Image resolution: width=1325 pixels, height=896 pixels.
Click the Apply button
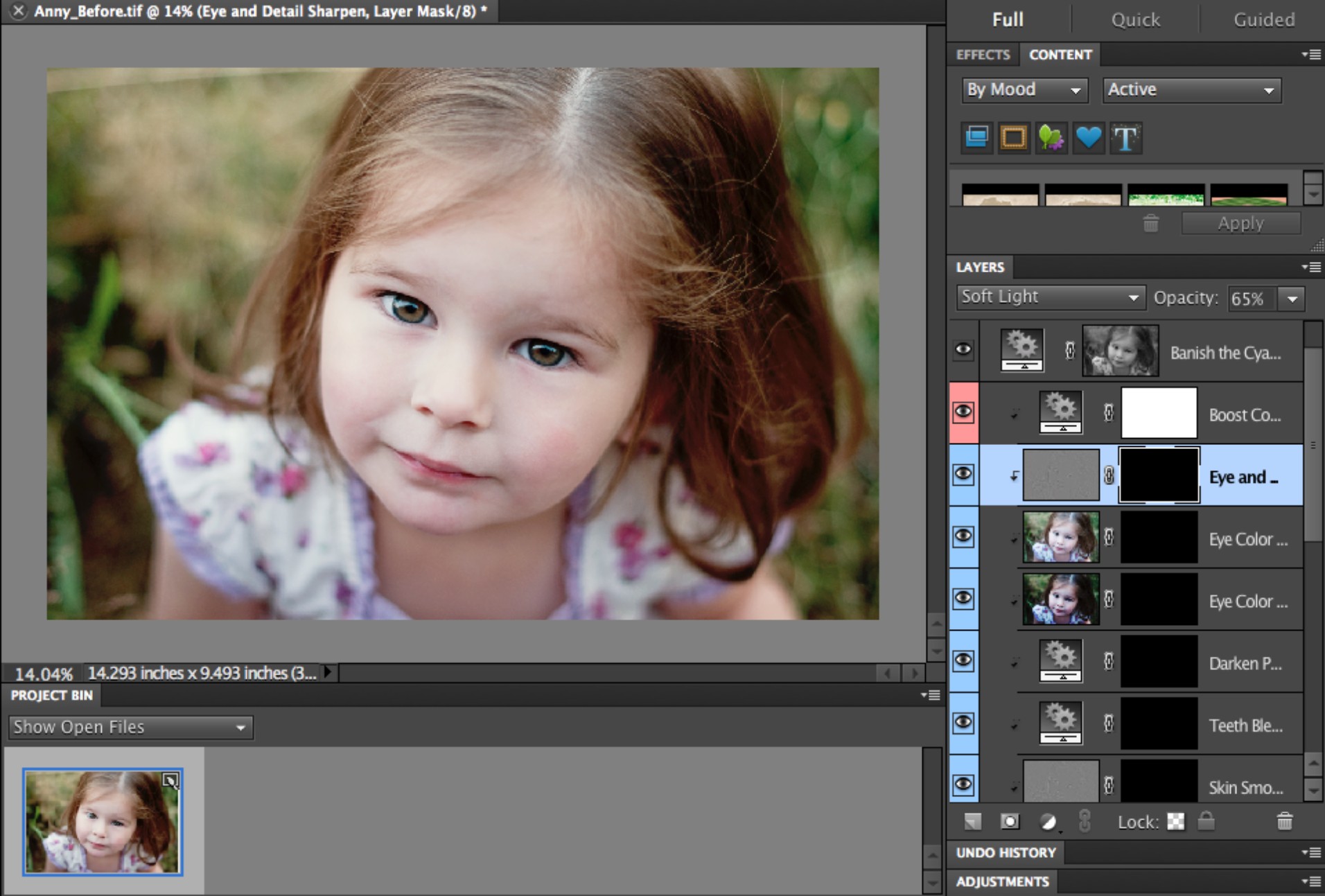tap(1240, 223)
